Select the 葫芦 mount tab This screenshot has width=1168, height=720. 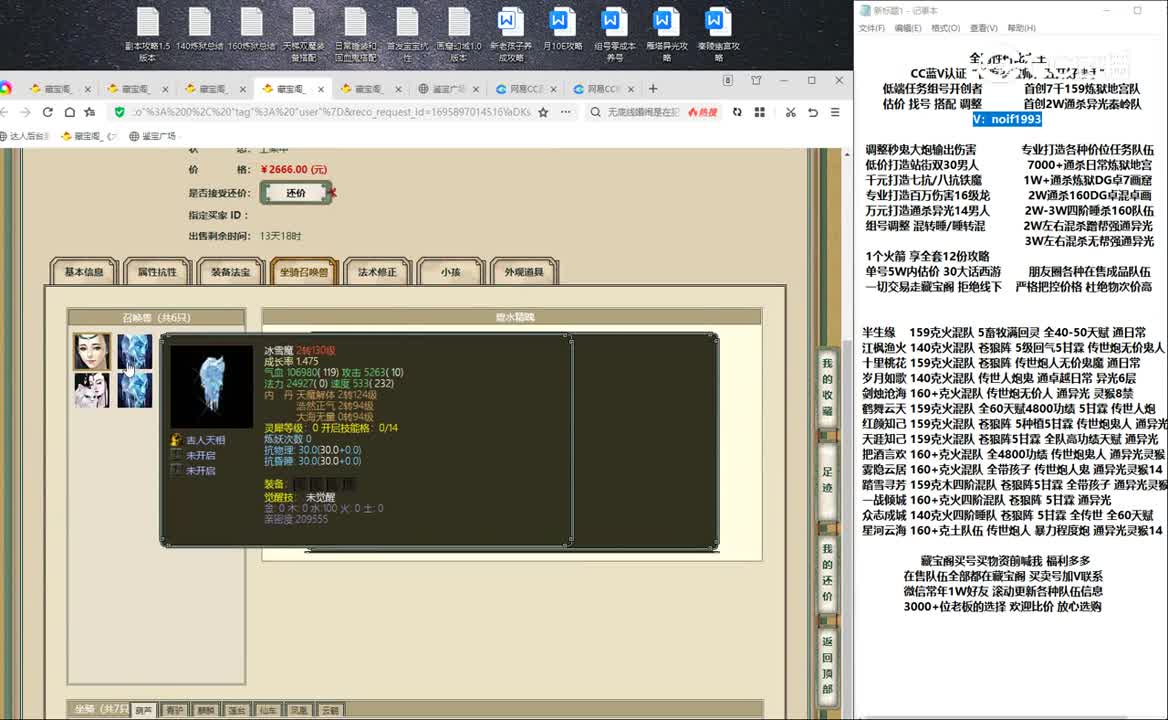(144, 710)
